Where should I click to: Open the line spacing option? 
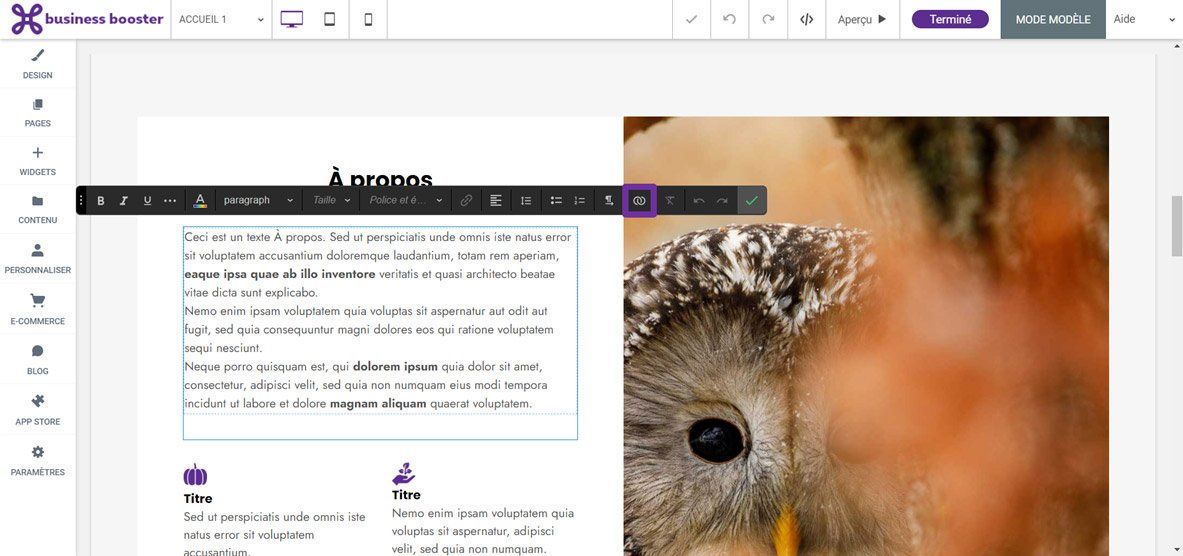(527, 201)
